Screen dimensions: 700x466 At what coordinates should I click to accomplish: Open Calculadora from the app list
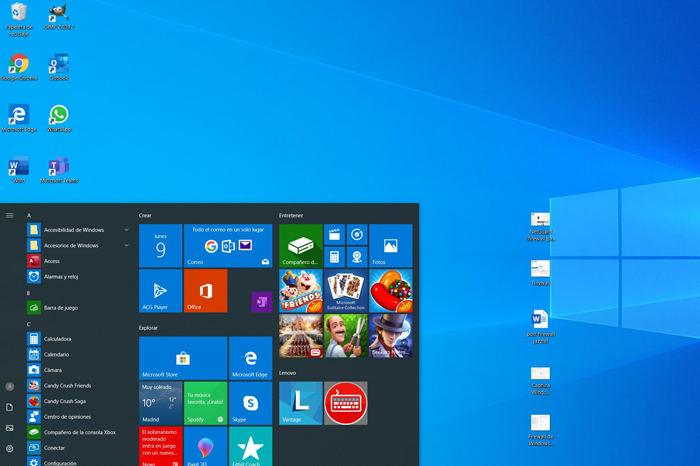(x=57, y=339)
